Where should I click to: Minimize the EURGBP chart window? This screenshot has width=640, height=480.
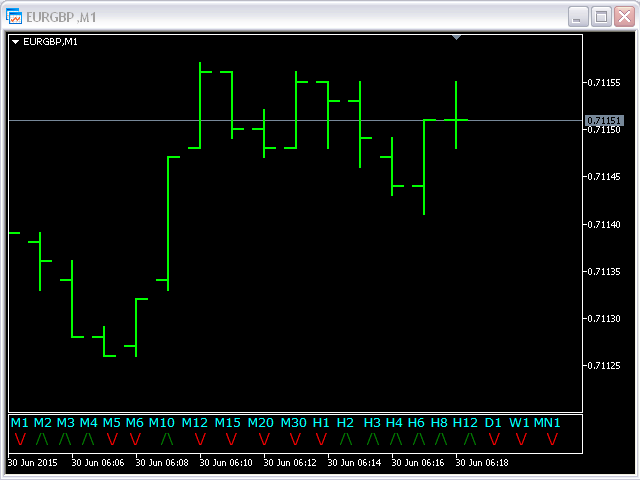click(x=578, y=17)
